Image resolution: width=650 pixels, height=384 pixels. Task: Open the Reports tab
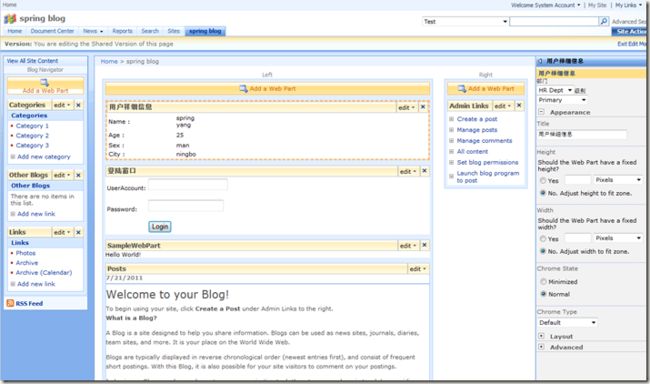(122, 31)
